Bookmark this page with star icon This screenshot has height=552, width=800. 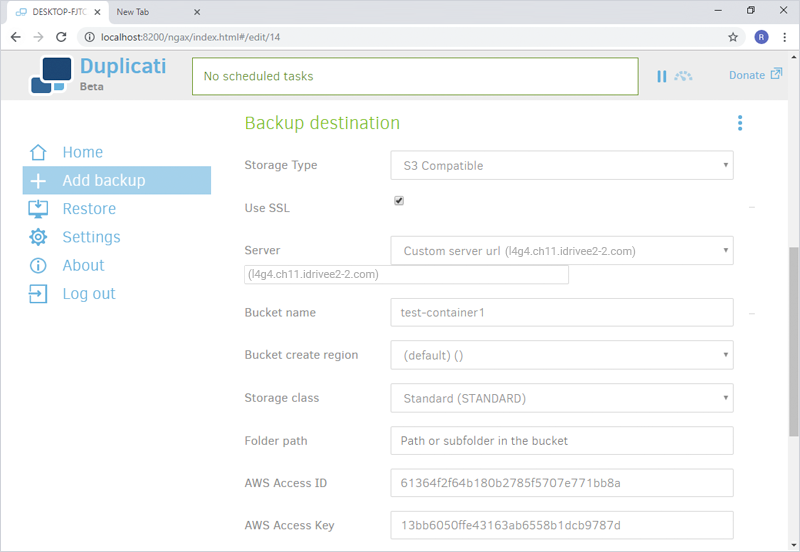pyautogui.click(x=733, y=37)
